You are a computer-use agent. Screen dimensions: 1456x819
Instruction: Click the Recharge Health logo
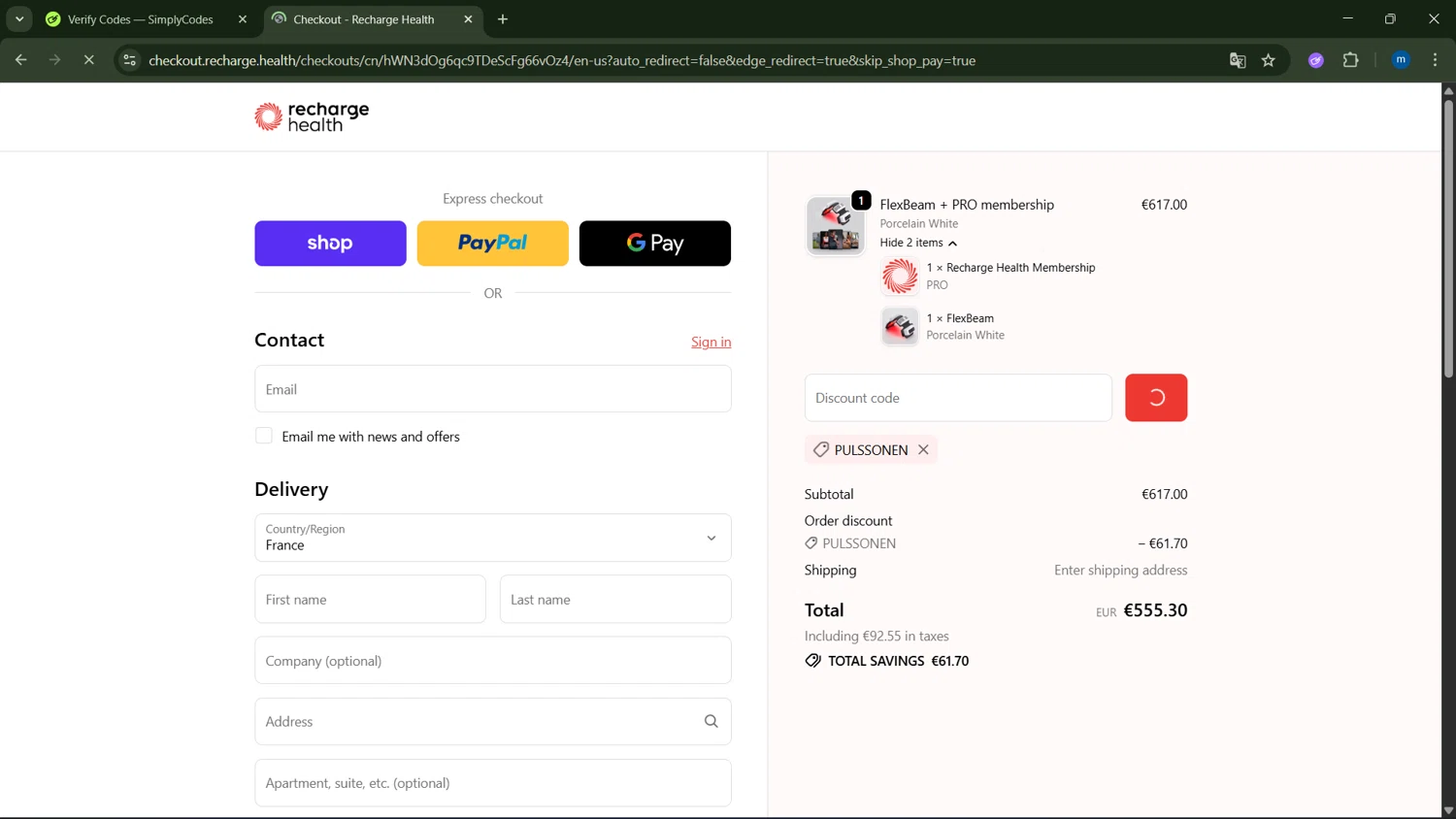312,116
